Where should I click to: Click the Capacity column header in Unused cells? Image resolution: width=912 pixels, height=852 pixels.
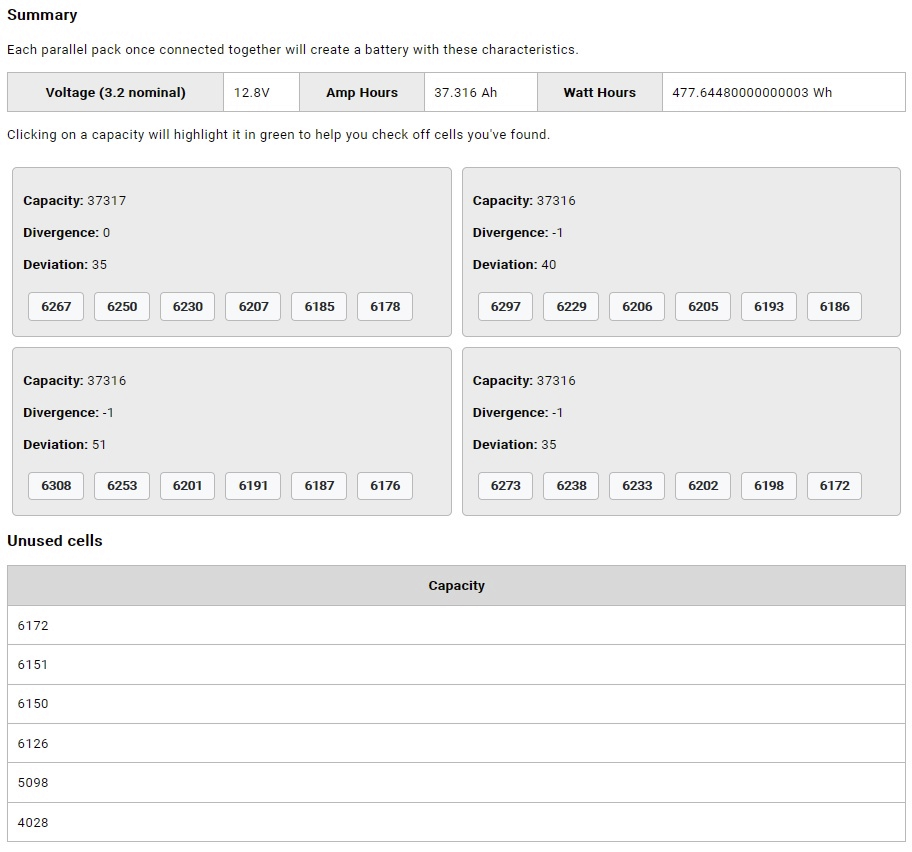point(456,586)
